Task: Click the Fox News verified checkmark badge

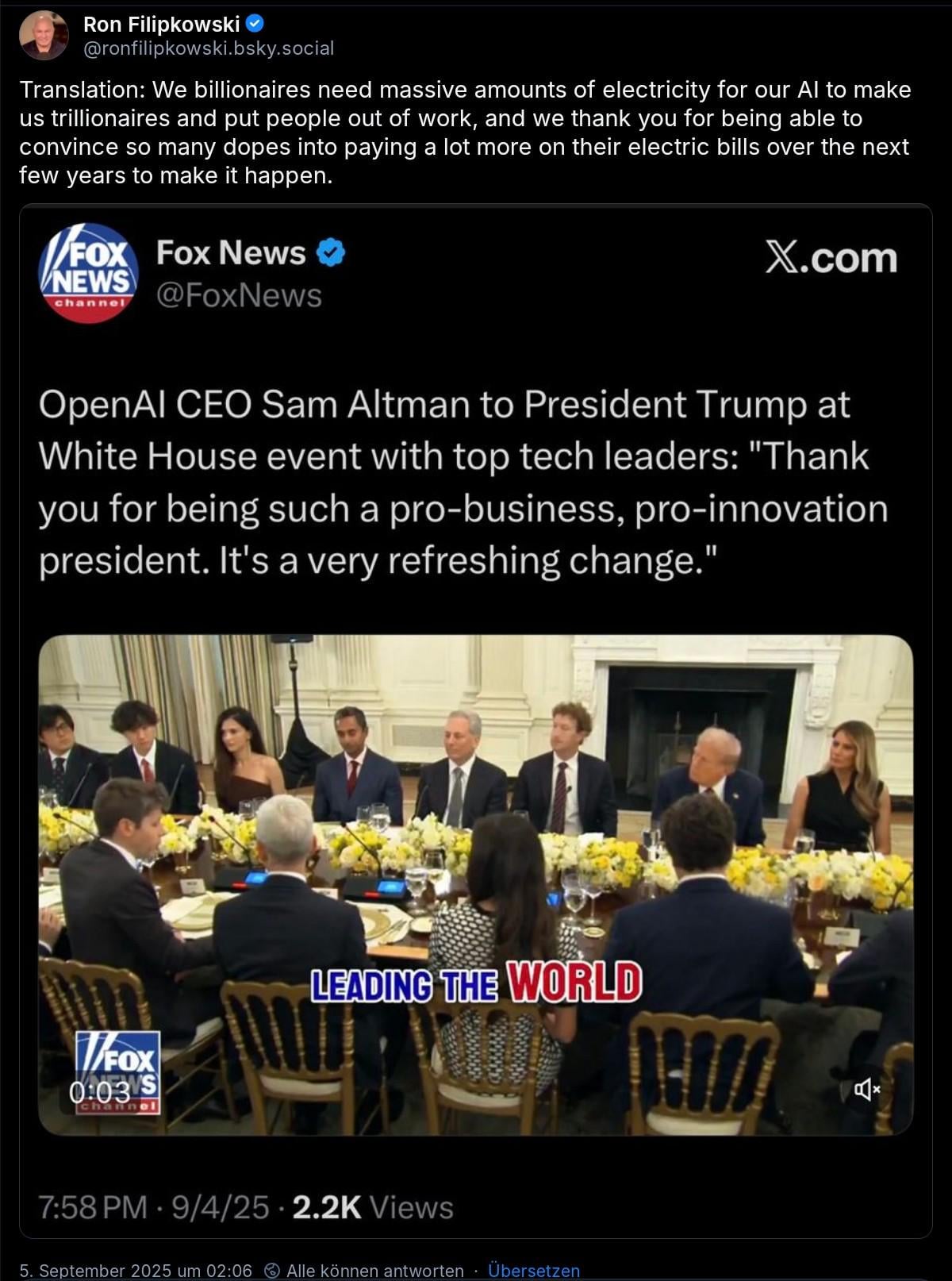Action: [x=331, y=252]
